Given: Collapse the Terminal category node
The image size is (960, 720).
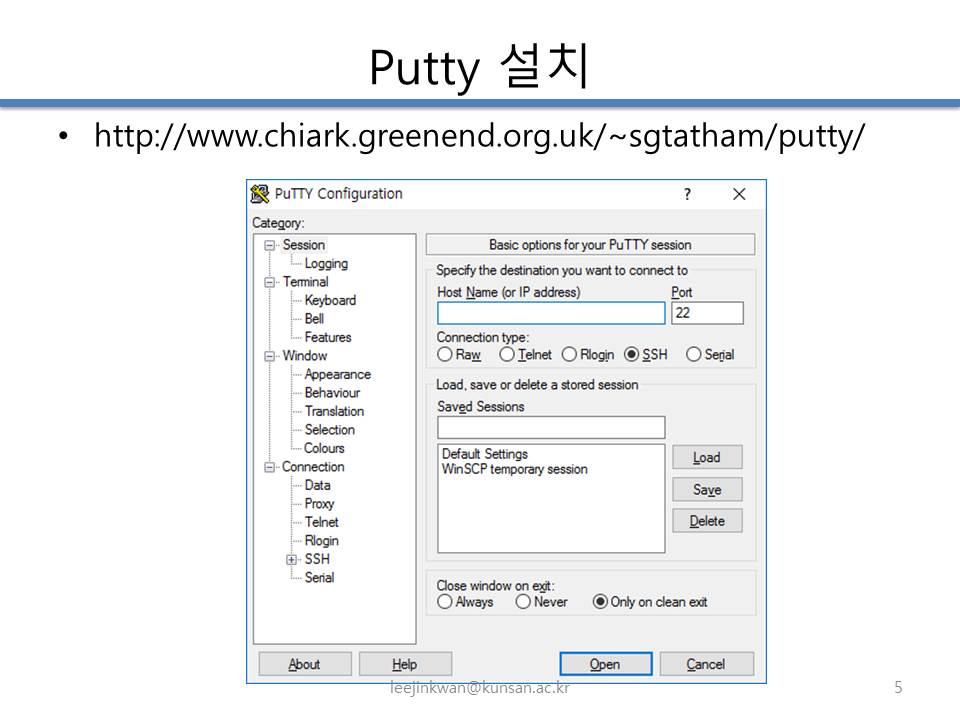Looking at the screenshot, I should [270, 283].
